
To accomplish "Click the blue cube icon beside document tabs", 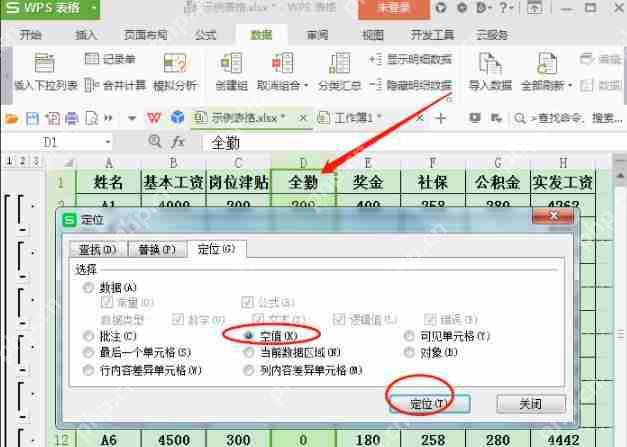I will 177,118.
